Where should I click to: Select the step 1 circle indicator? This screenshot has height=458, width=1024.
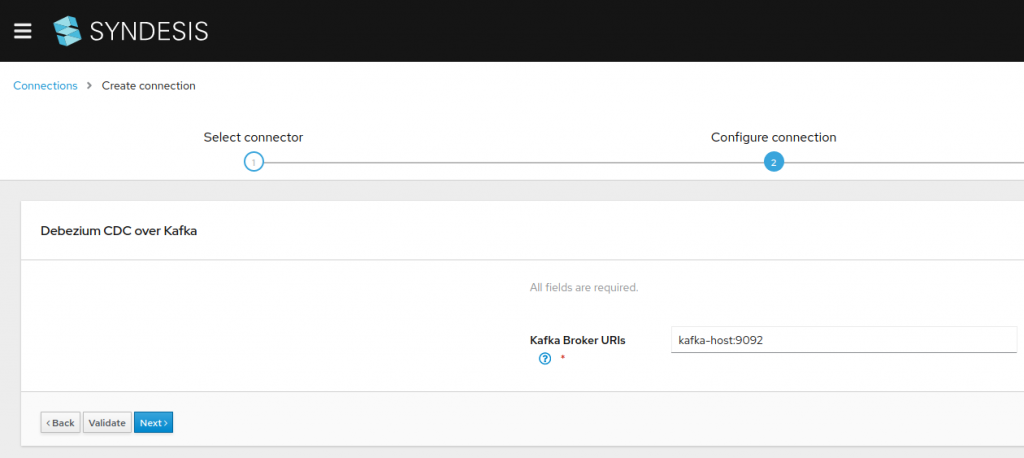coord(254,162)
